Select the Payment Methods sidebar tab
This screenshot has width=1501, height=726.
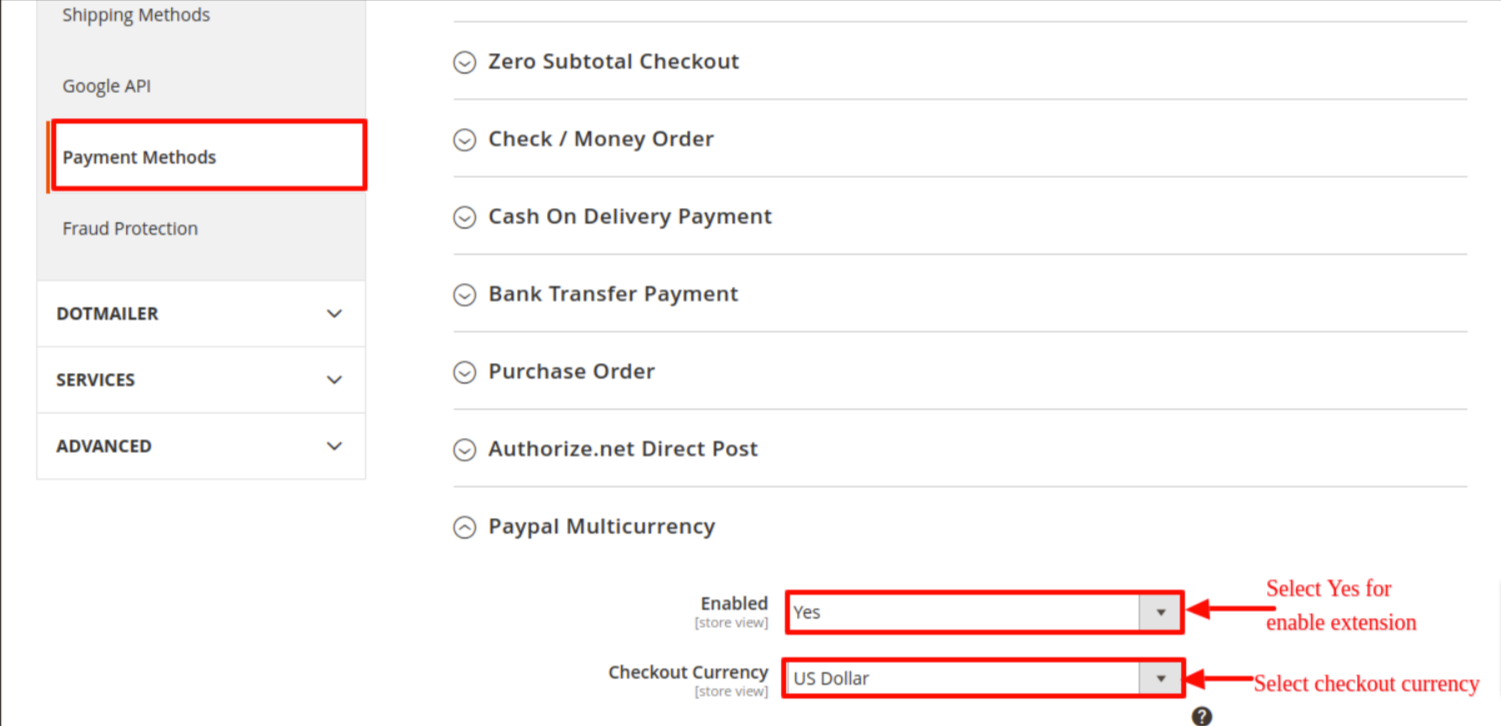(x=139, y=157)
